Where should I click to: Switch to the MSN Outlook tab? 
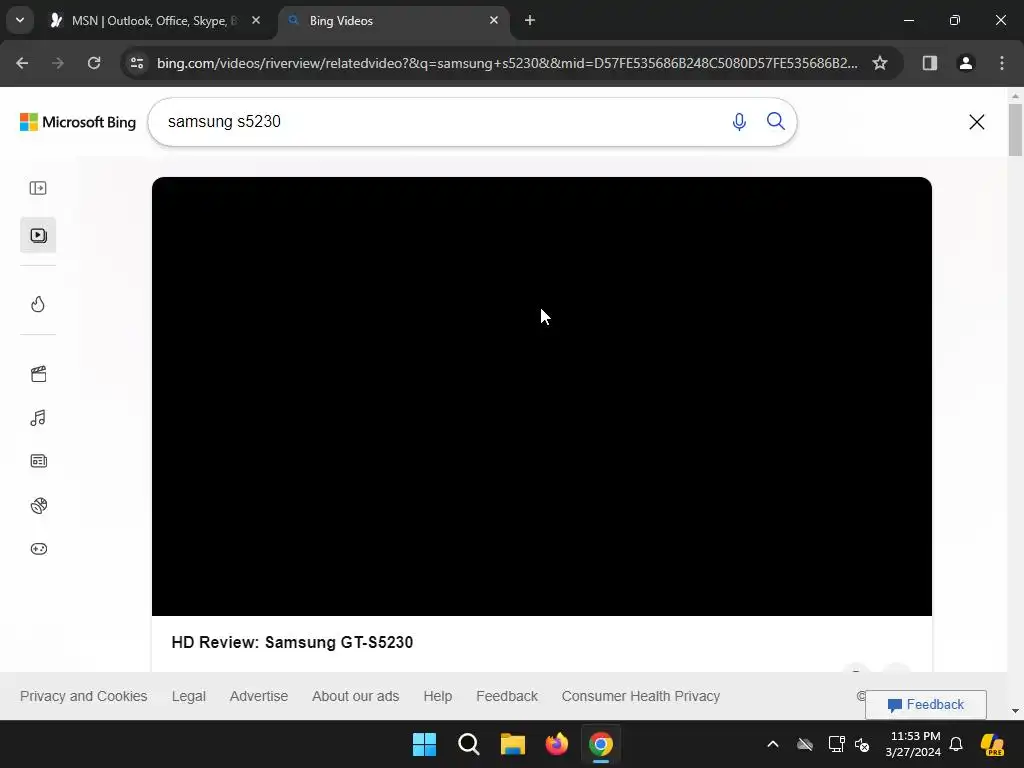pos(155,21)
